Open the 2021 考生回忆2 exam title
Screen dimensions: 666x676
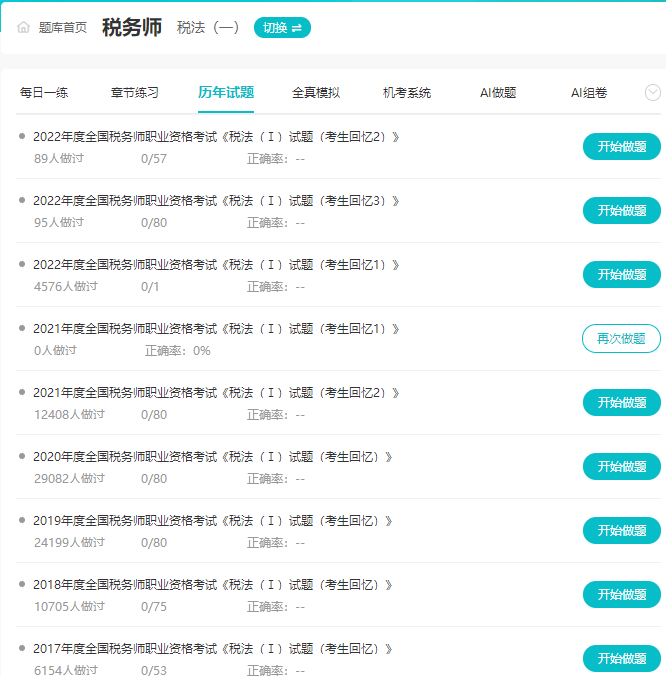point(216,393)
